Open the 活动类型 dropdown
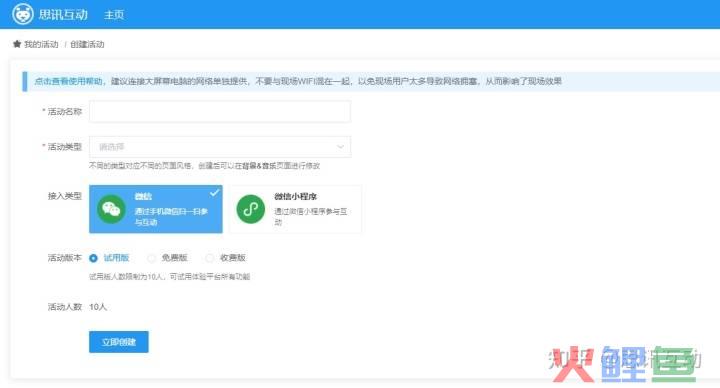720x388 pixels. point(220,147)
